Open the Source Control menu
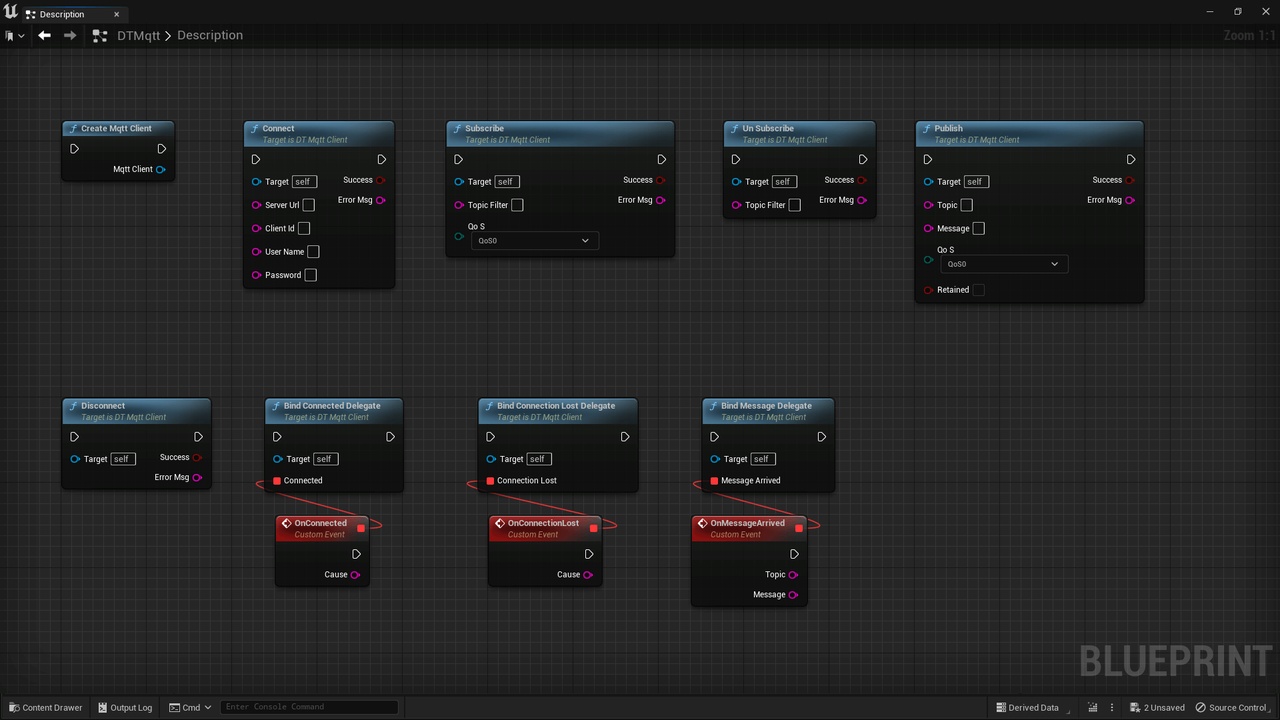Screen dimensions: 1280x720 1231,707
